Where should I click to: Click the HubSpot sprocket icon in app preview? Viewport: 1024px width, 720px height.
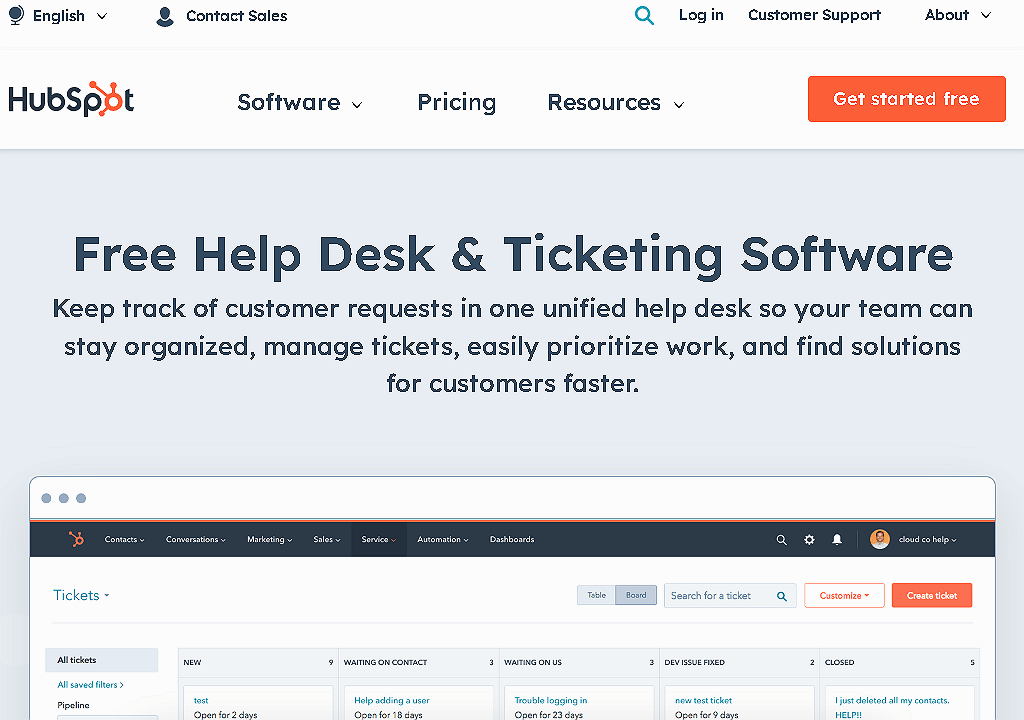[x=76, y=539]
